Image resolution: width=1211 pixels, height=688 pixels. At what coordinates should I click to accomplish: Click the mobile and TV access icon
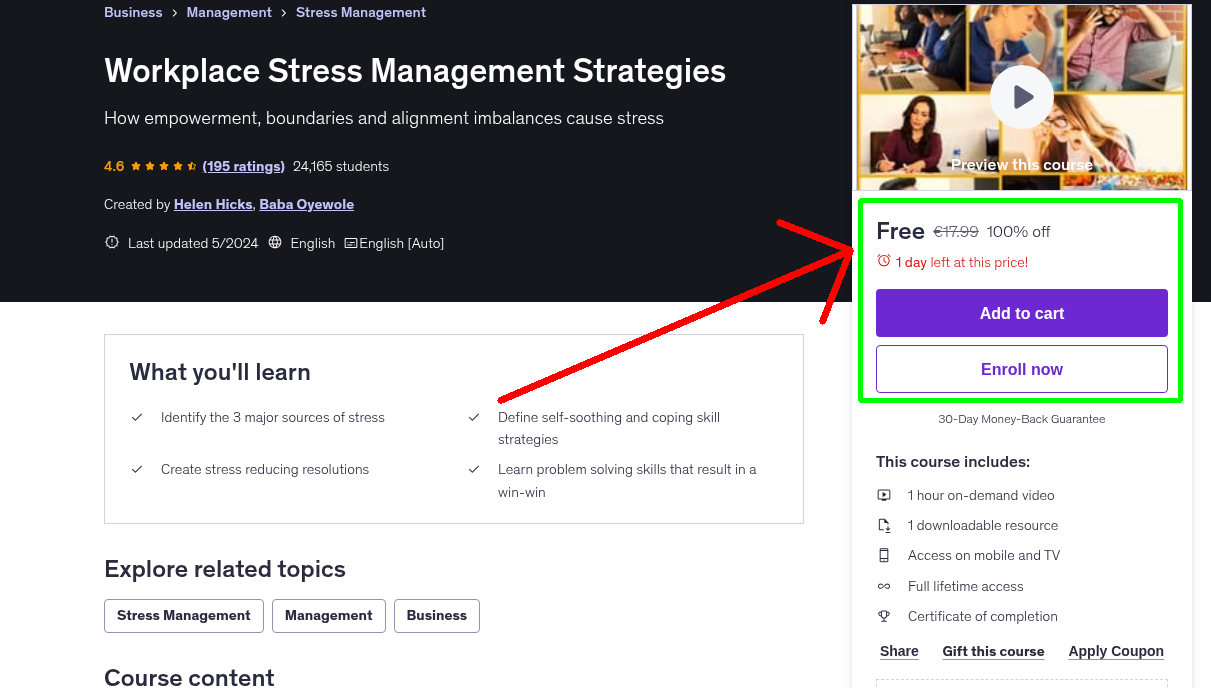click(x=885, y=555)
